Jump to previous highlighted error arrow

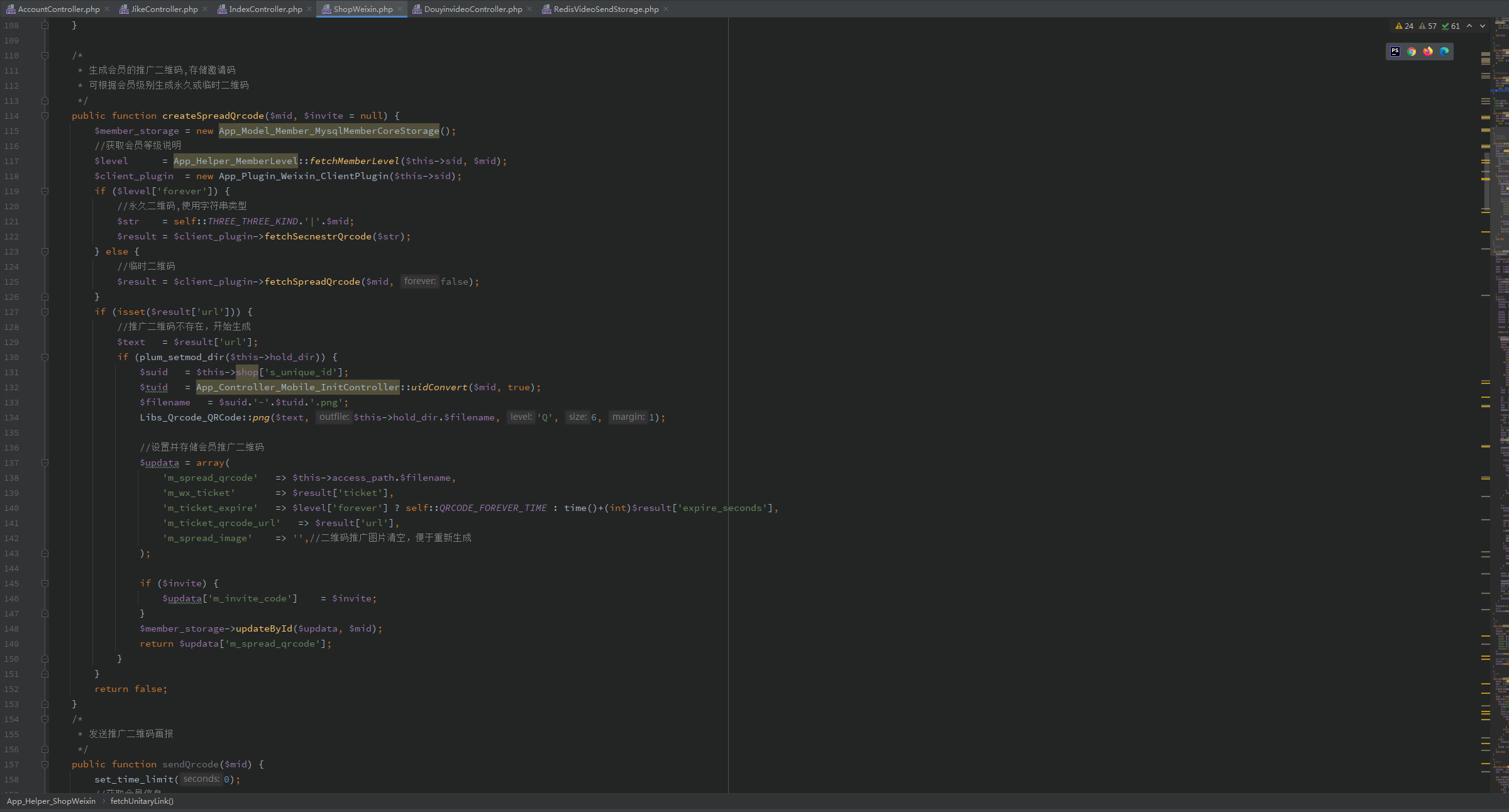point(1469,26)
